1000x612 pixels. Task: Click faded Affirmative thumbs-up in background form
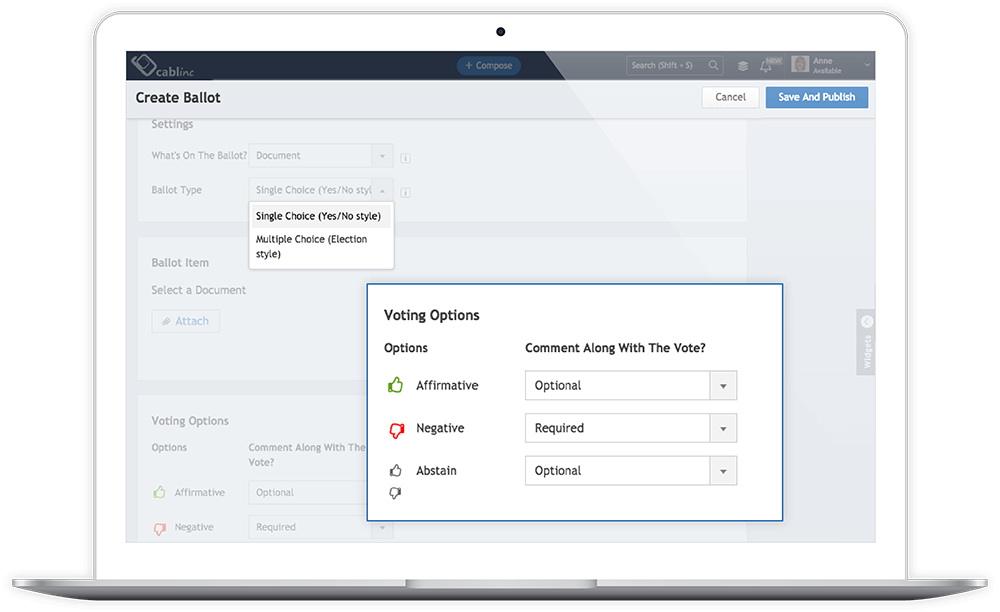159,492
